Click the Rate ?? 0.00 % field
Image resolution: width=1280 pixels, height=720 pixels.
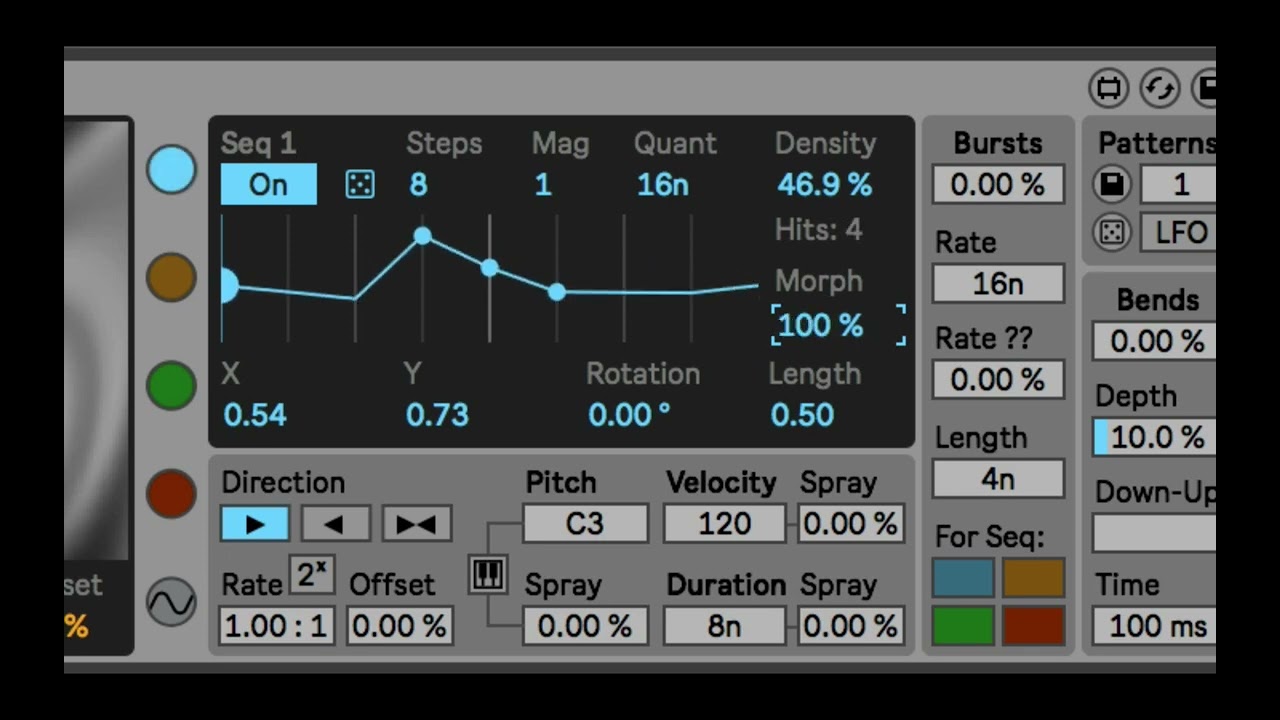tap(998, 380)
